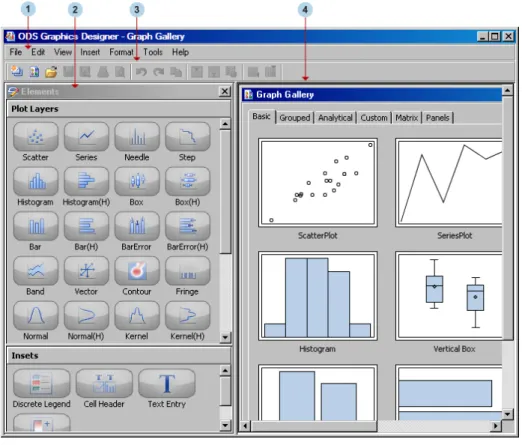Image resolution: width=522 pixels, height=445 pixels.
Task: Open the Help menu
Action: point(180,52)
